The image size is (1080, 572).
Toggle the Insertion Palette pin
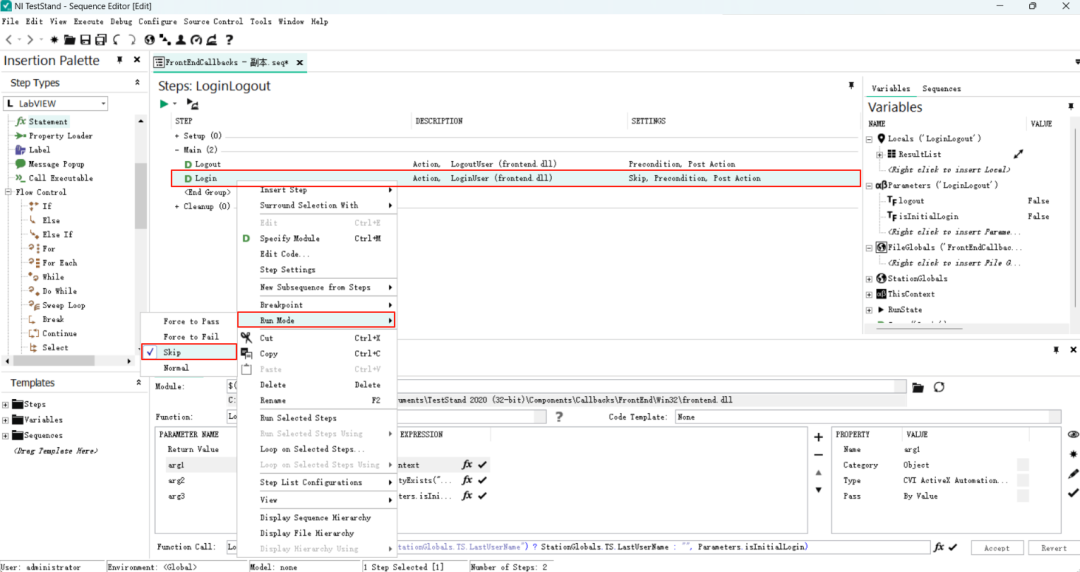(120, 60)
